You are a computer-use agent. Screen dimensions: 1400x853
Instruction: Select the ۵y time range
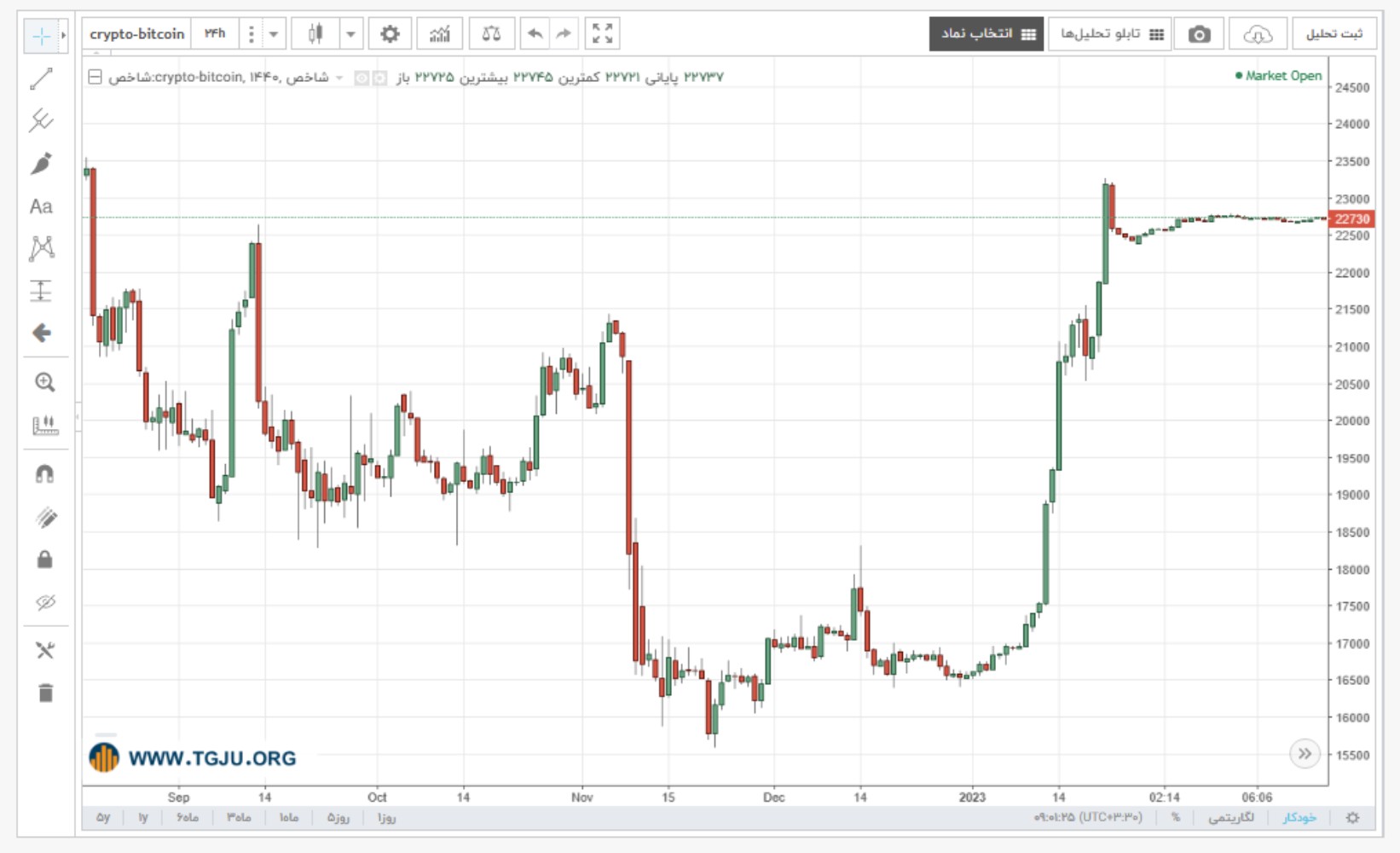103,817
